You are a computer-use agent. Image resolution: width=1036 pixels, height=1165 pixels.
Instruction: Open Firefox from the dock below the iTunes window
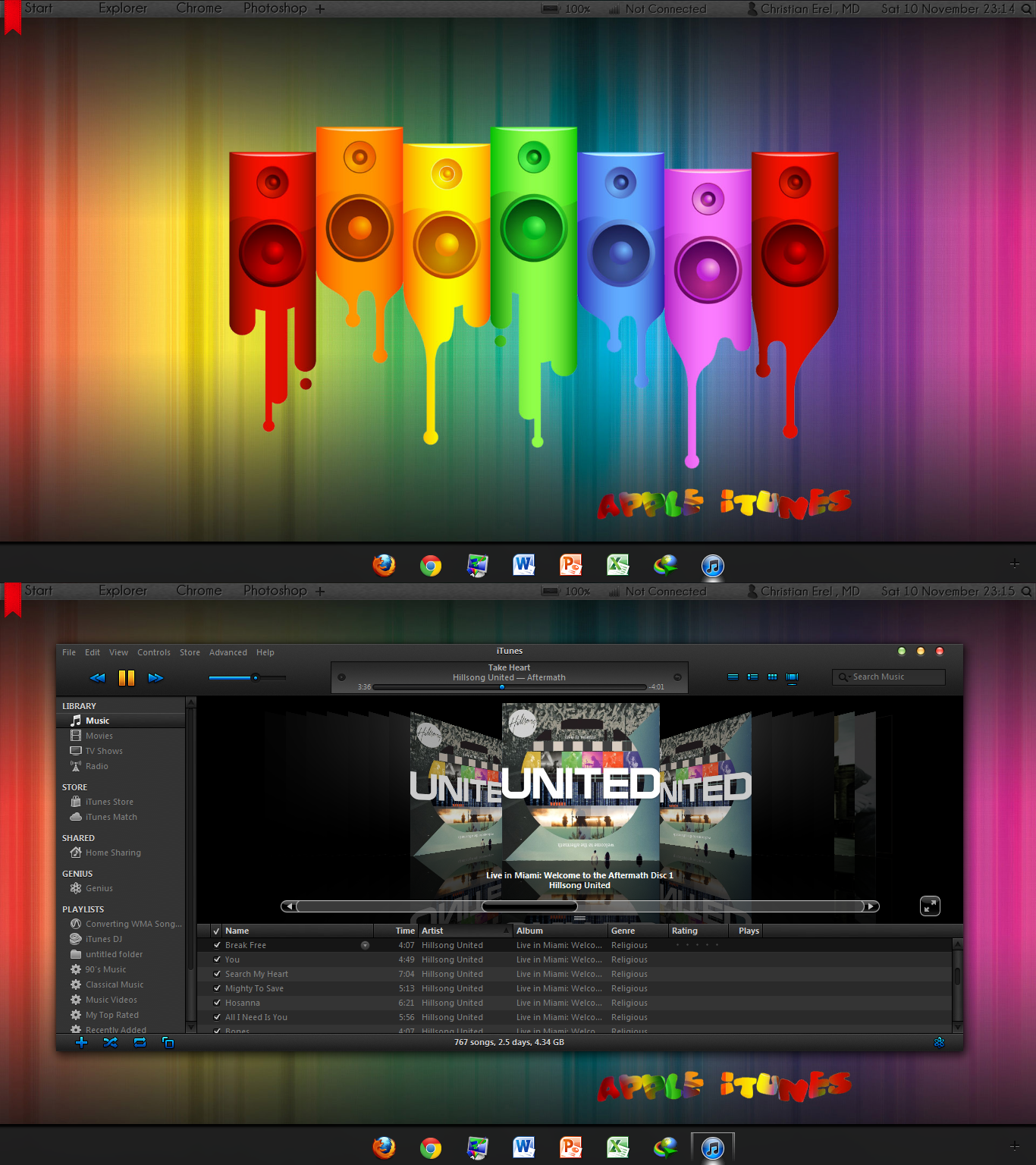click(384, 1148)
